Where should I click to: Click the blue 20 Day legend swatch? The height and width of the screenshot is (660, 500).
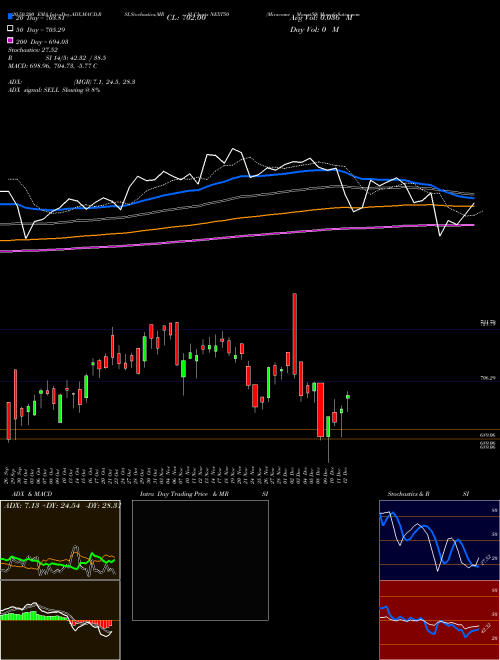10,18
